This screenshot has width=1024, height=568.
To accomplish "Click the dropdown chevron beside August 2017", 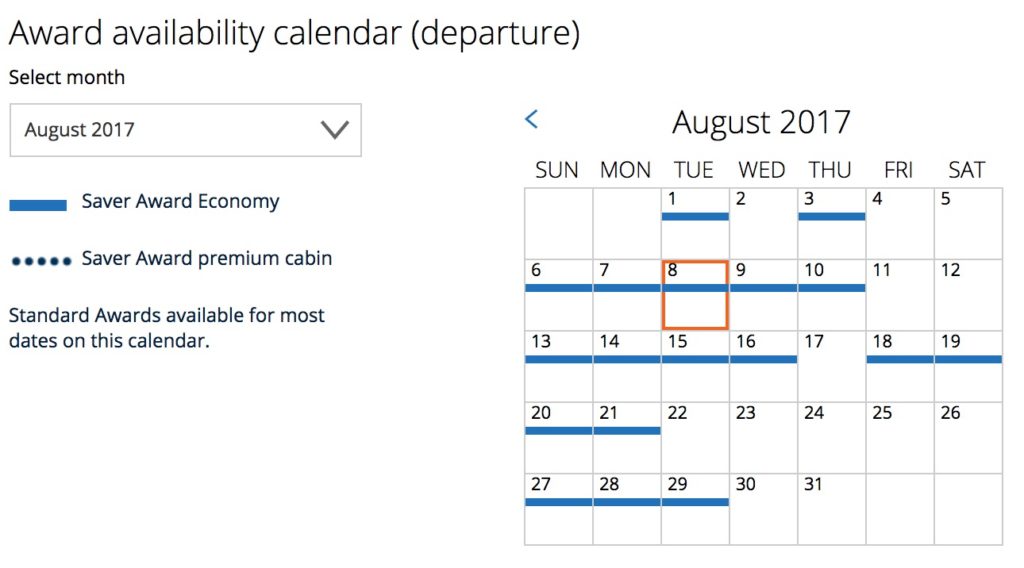I will [x=334, y=130].
